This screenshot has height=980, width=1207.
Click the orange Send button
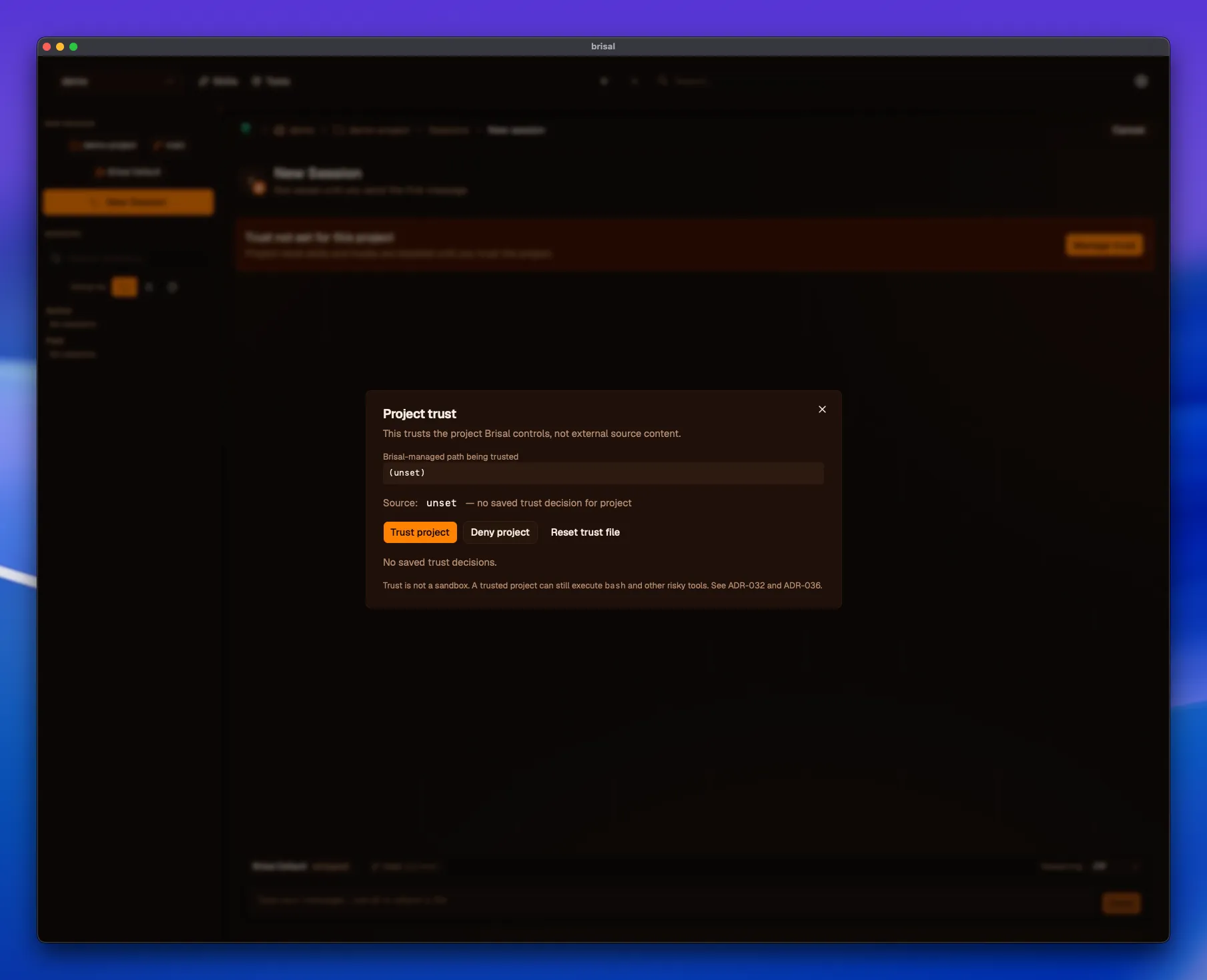pos(1122,903)
